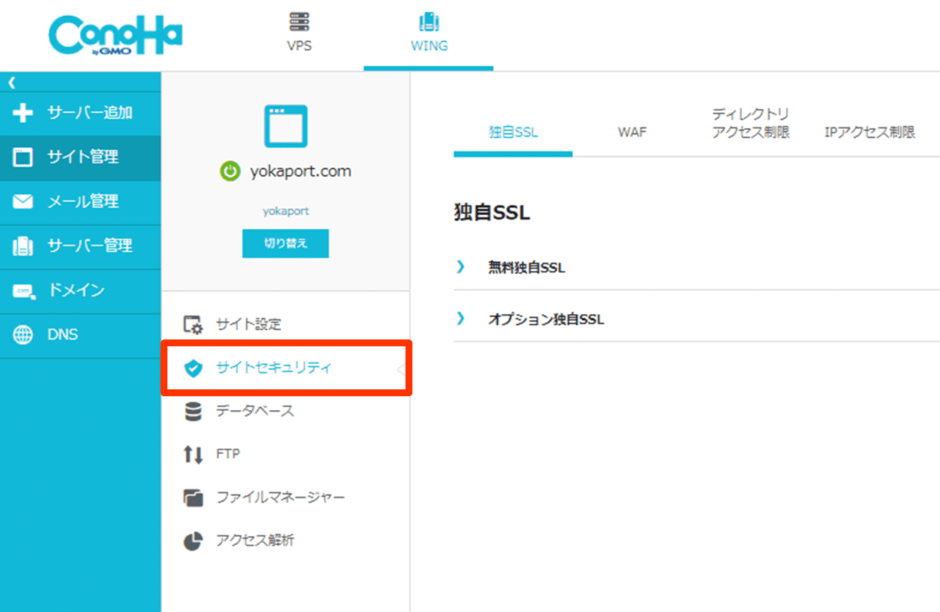Select the メール管理 envelope entry
Image resolution: width=940 pixels, height=612 pixels.
point(80,202)
